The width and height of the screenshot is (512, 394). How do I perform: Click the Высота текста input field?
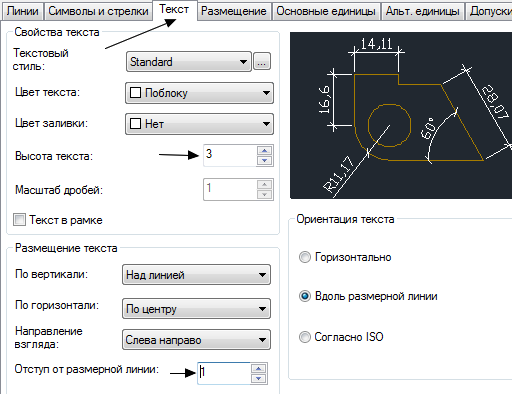(230, 155)
